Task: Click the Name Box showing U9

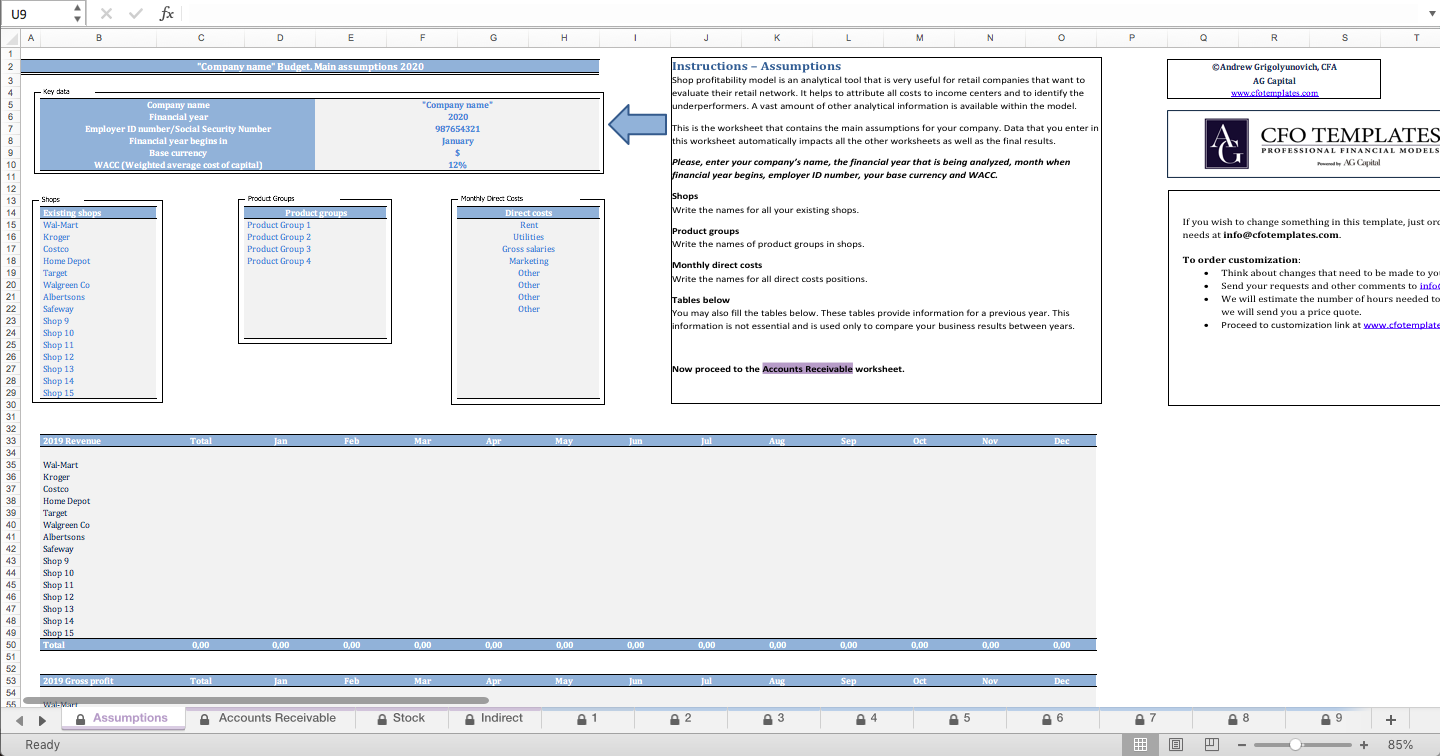Action: point(38,14)
